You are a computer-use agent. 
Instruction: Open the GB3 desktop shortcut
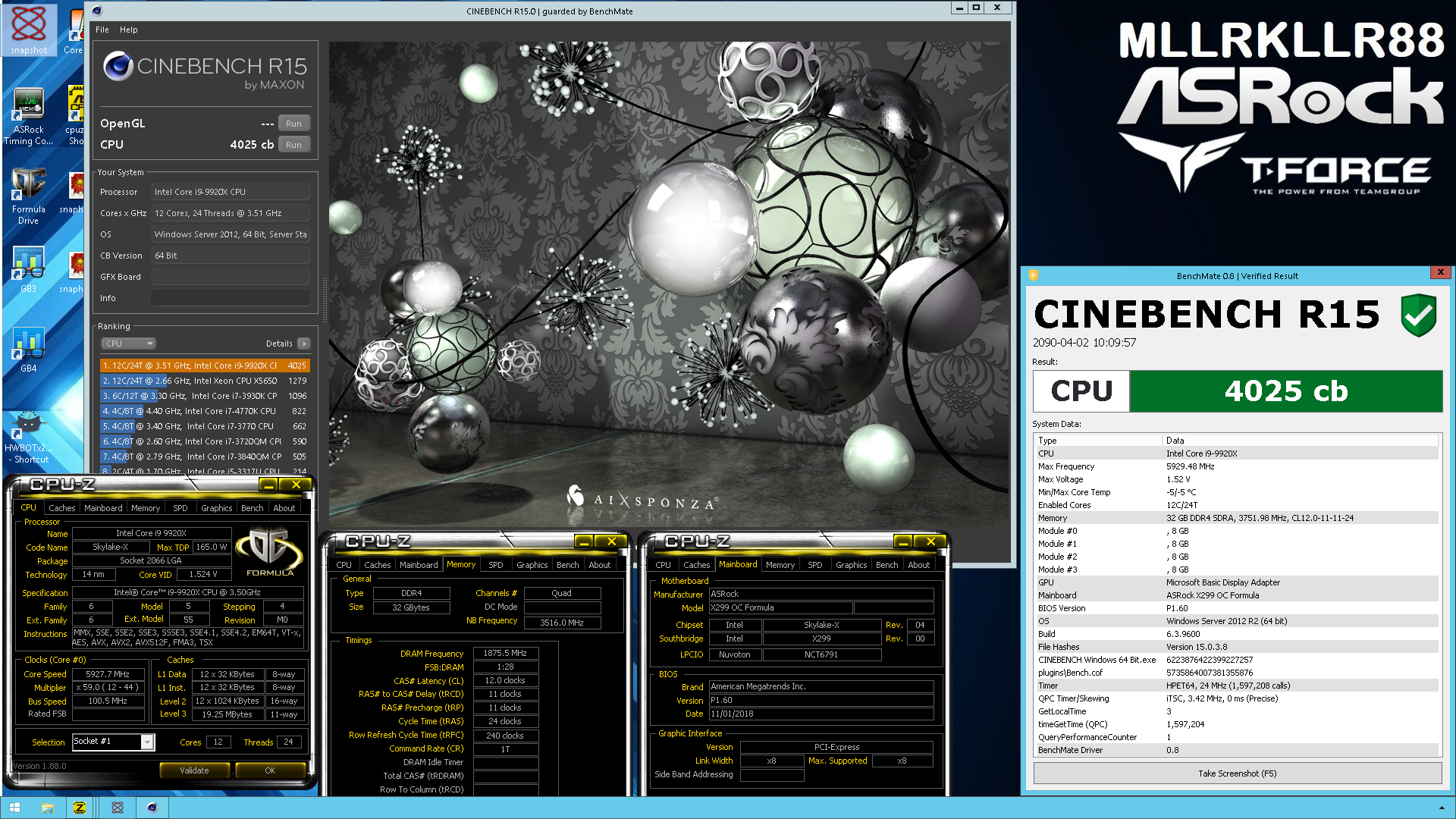(x=29, y=270)
